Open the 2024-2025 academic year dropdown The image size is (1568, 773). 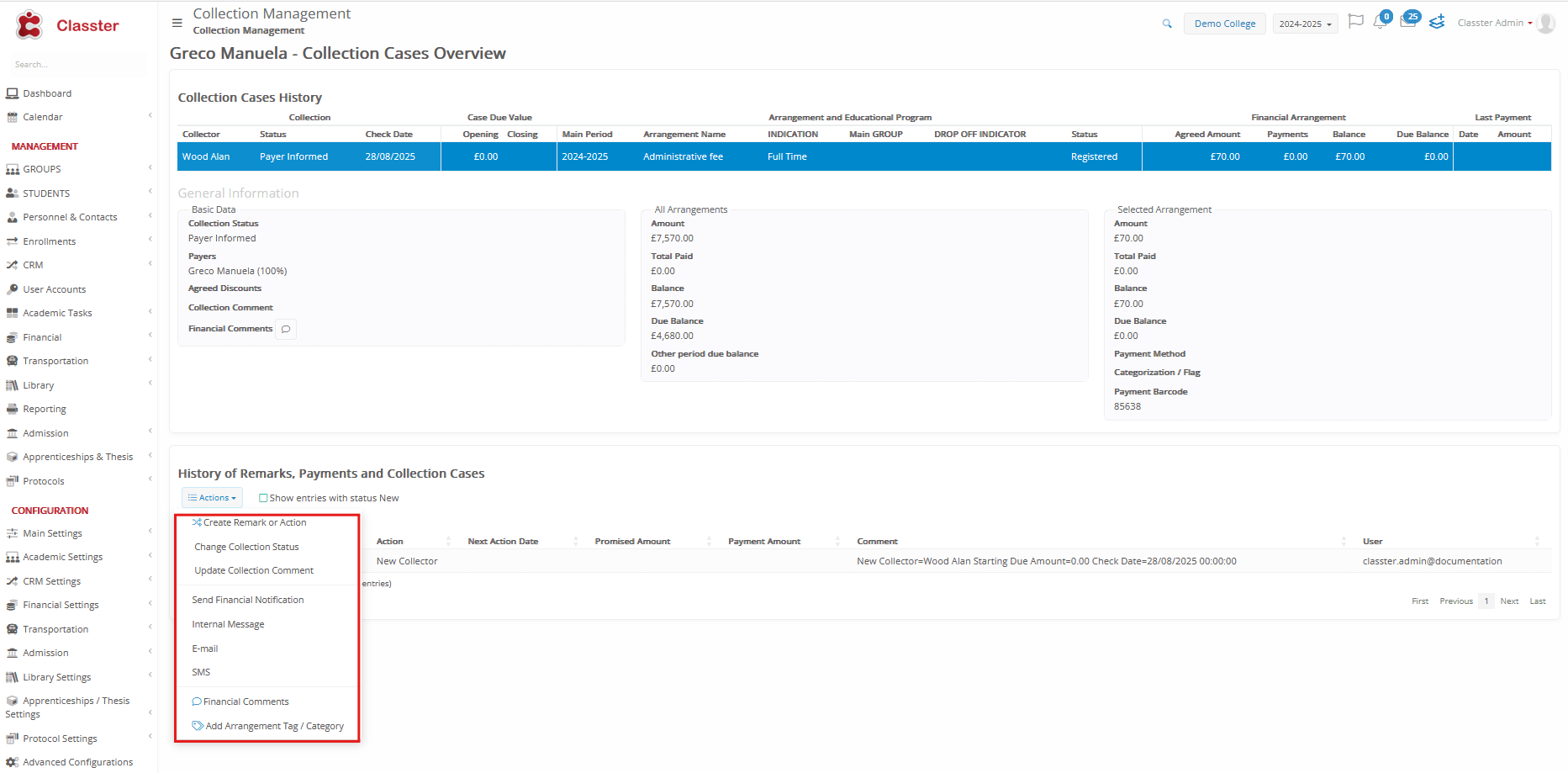pos(1304,24)
